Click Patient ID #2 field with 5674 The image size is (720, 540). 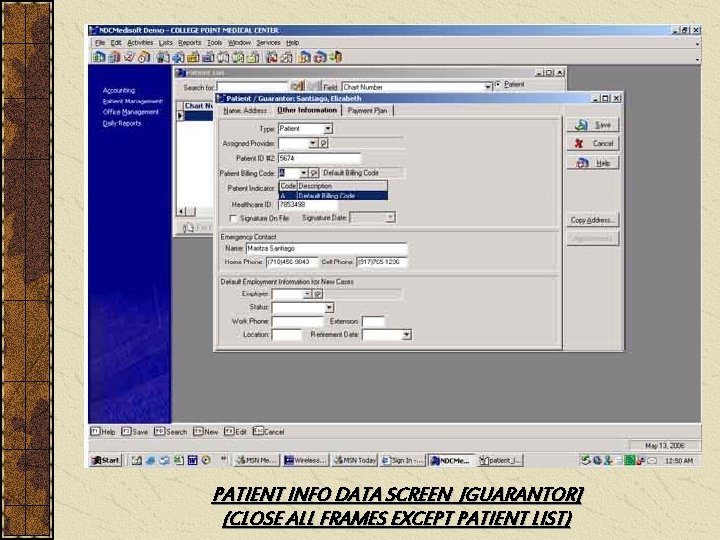pos(319,158)
